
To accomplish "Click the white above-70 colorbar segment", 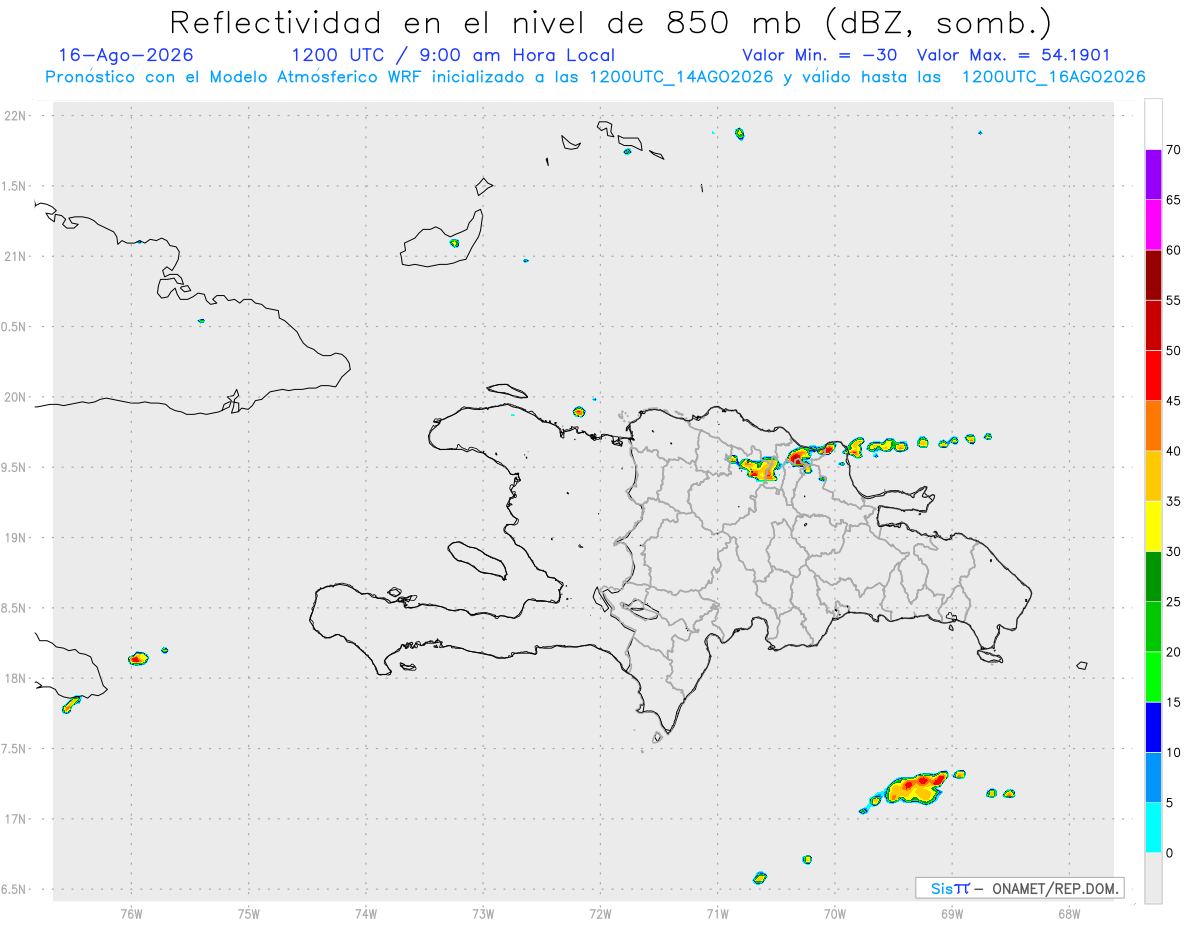I will pyautogui.click(x=1153, y=124).
